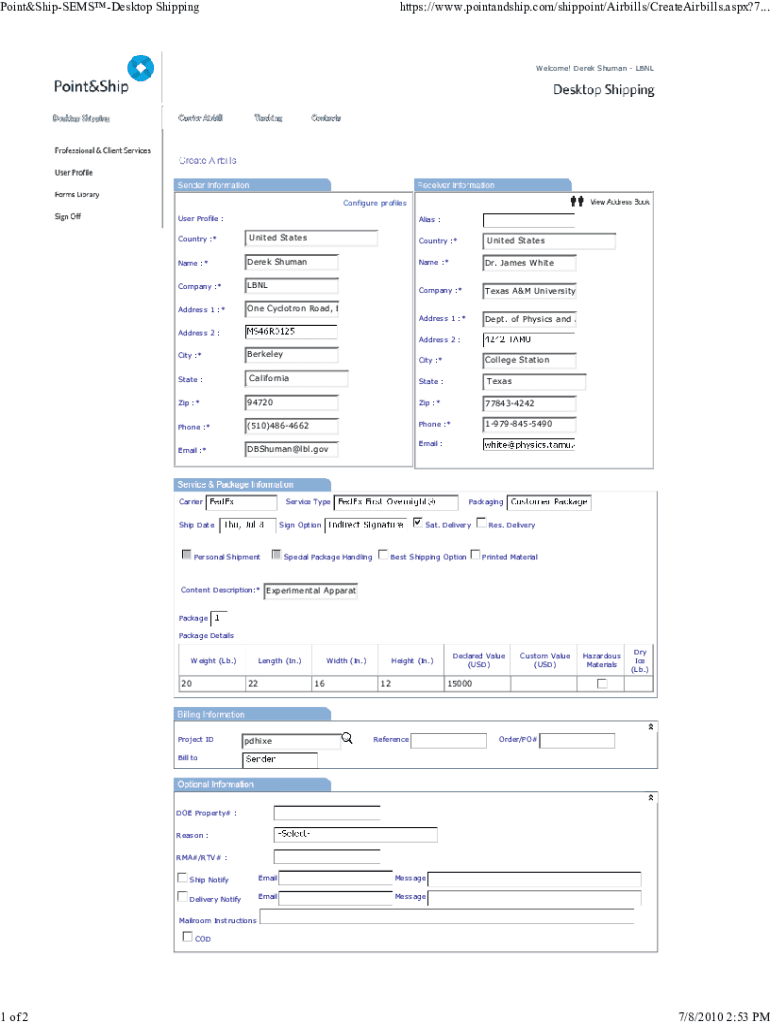Open the Carrier dropdown
Image resolution: width=770 pixels, height=1024 pixels.
click(242, 502)
